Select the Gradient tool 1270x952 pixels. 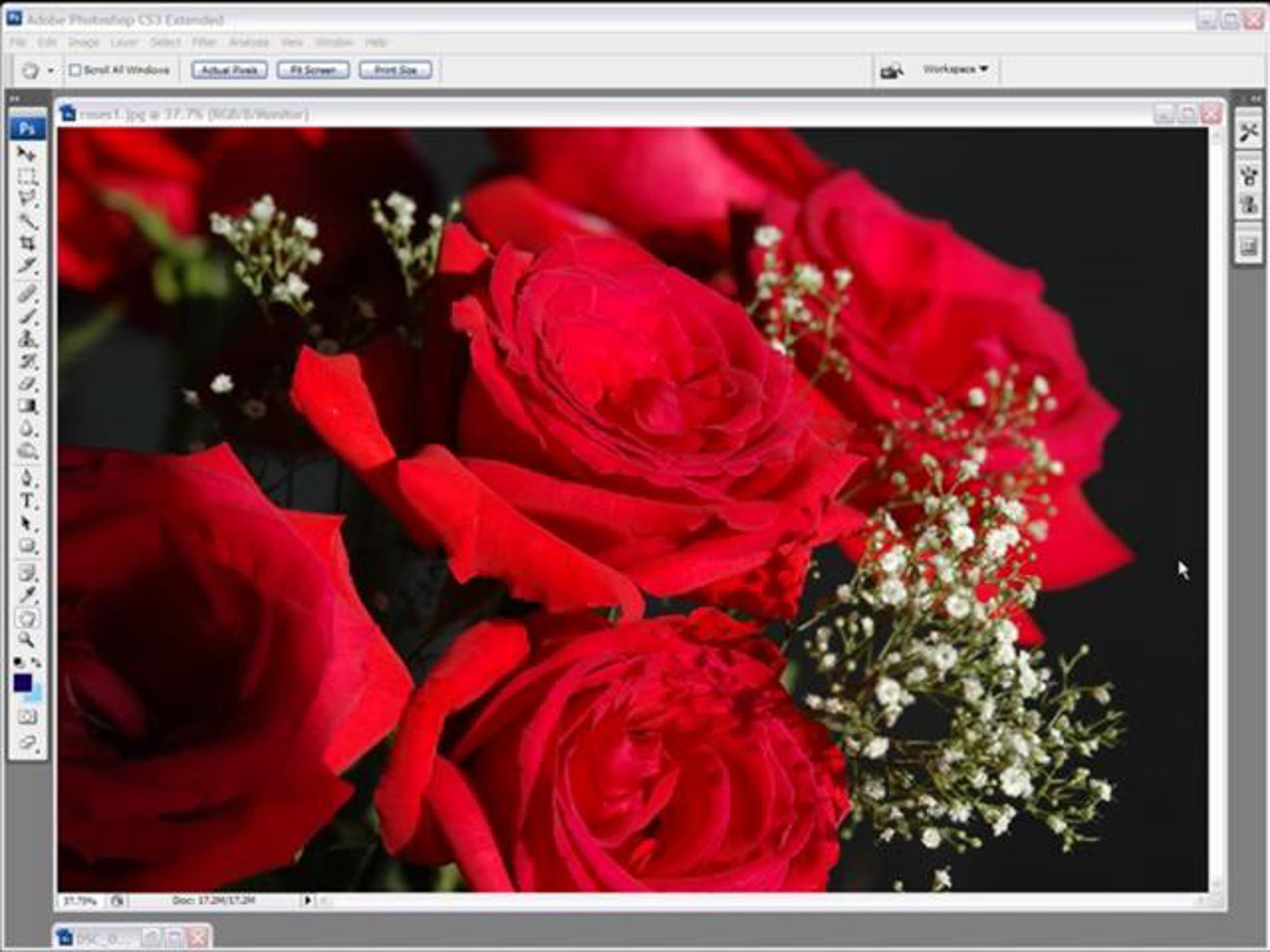(26, 406)
